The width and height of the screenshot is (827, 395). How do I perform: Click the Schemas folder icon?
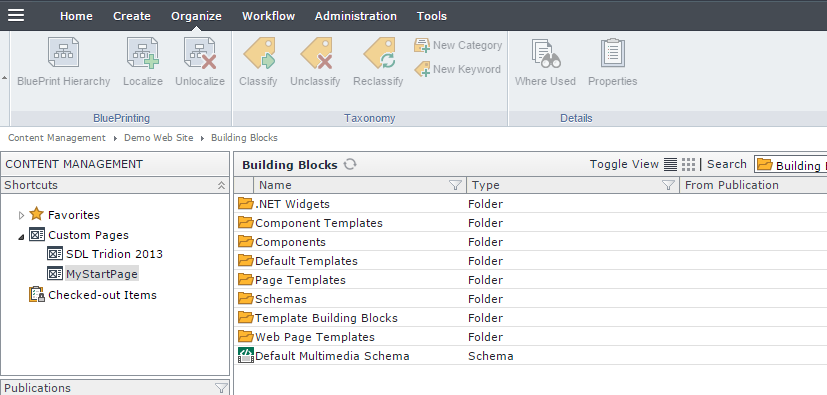coord(245,298)
